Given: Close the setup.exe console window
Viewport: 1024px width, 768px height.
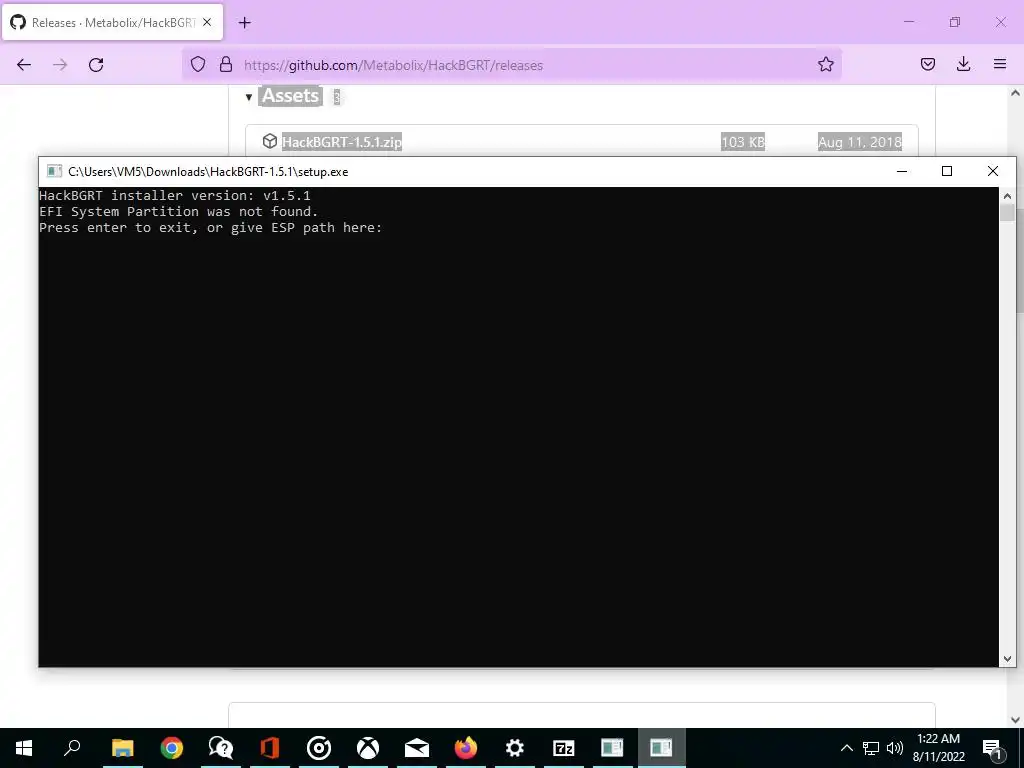Looking at the screenshot, I should [993, 171].
